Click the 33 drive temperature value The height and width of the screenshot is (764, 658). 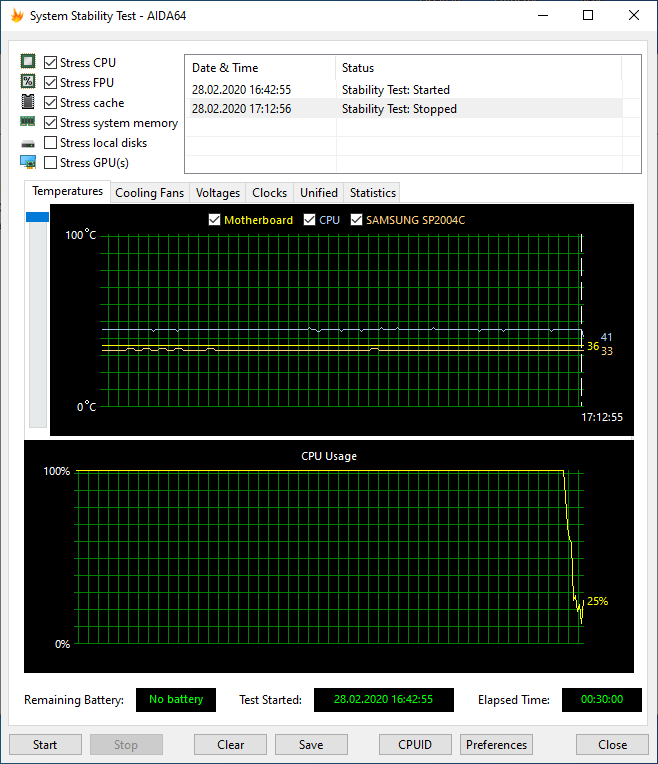[x=607, y=351]
